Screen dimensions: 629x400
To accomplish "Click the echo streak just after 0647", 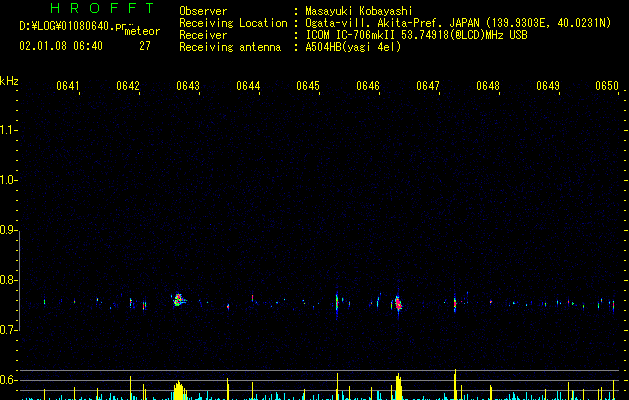I will tap(455, 303).
